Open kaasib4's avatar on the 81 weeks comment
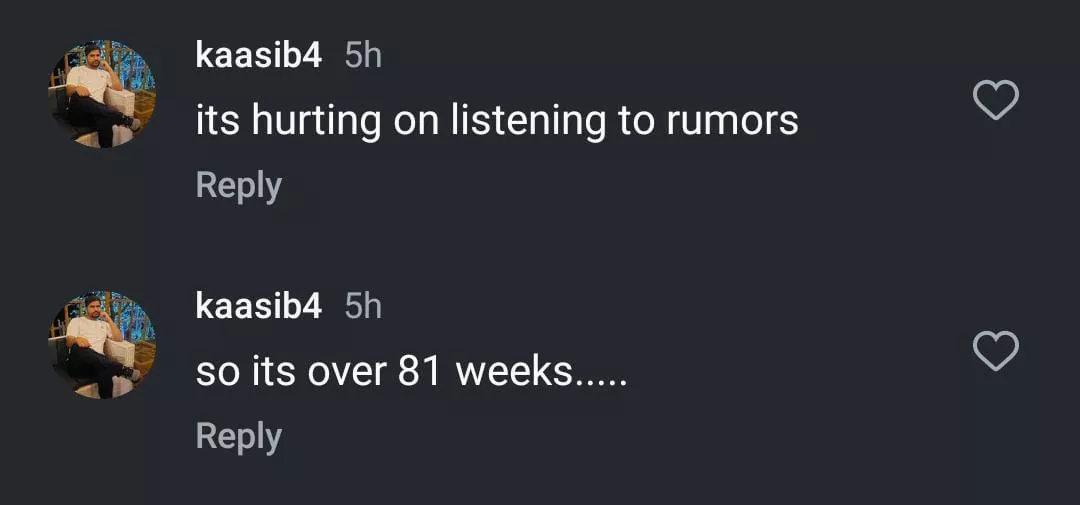The height and width of the screenshot is (505, 1080). point(102,345)
